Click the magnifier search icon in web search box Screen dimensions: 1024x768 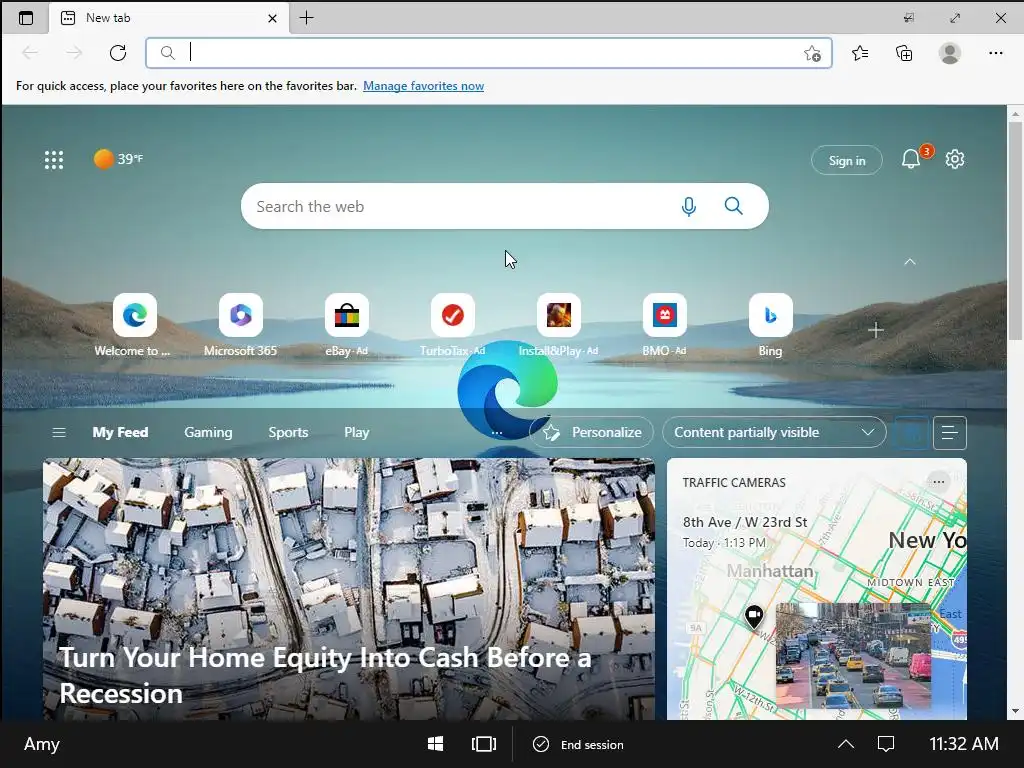[733, 206]
